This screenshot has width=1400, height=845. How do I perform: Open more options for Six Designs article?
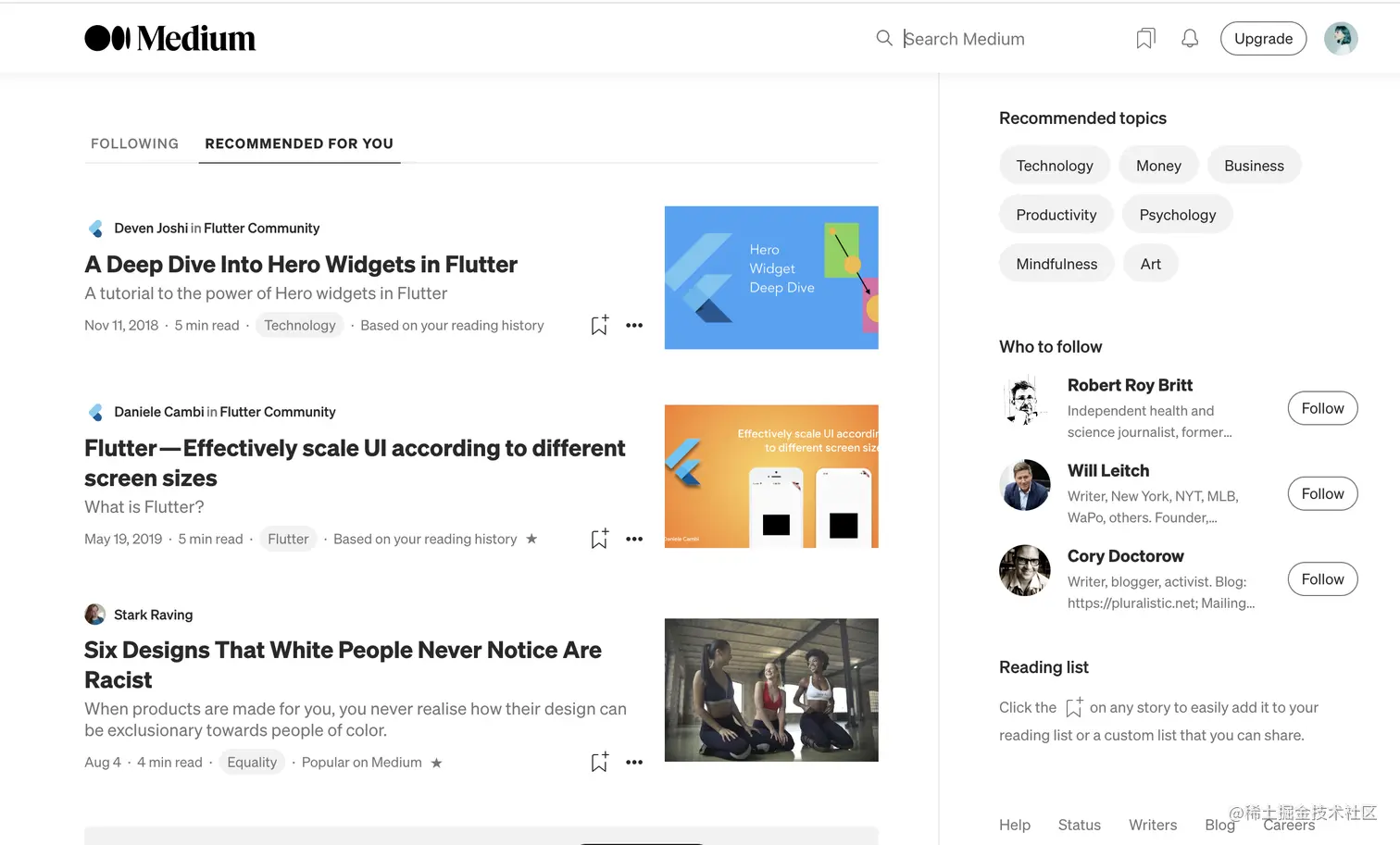(634, 762)
